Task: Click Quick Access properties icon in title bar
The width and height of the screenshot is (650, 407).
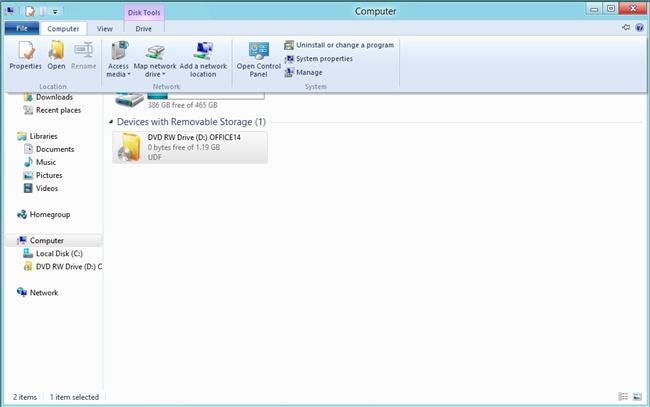Action: pyautogui.click(x=30, y=11)
